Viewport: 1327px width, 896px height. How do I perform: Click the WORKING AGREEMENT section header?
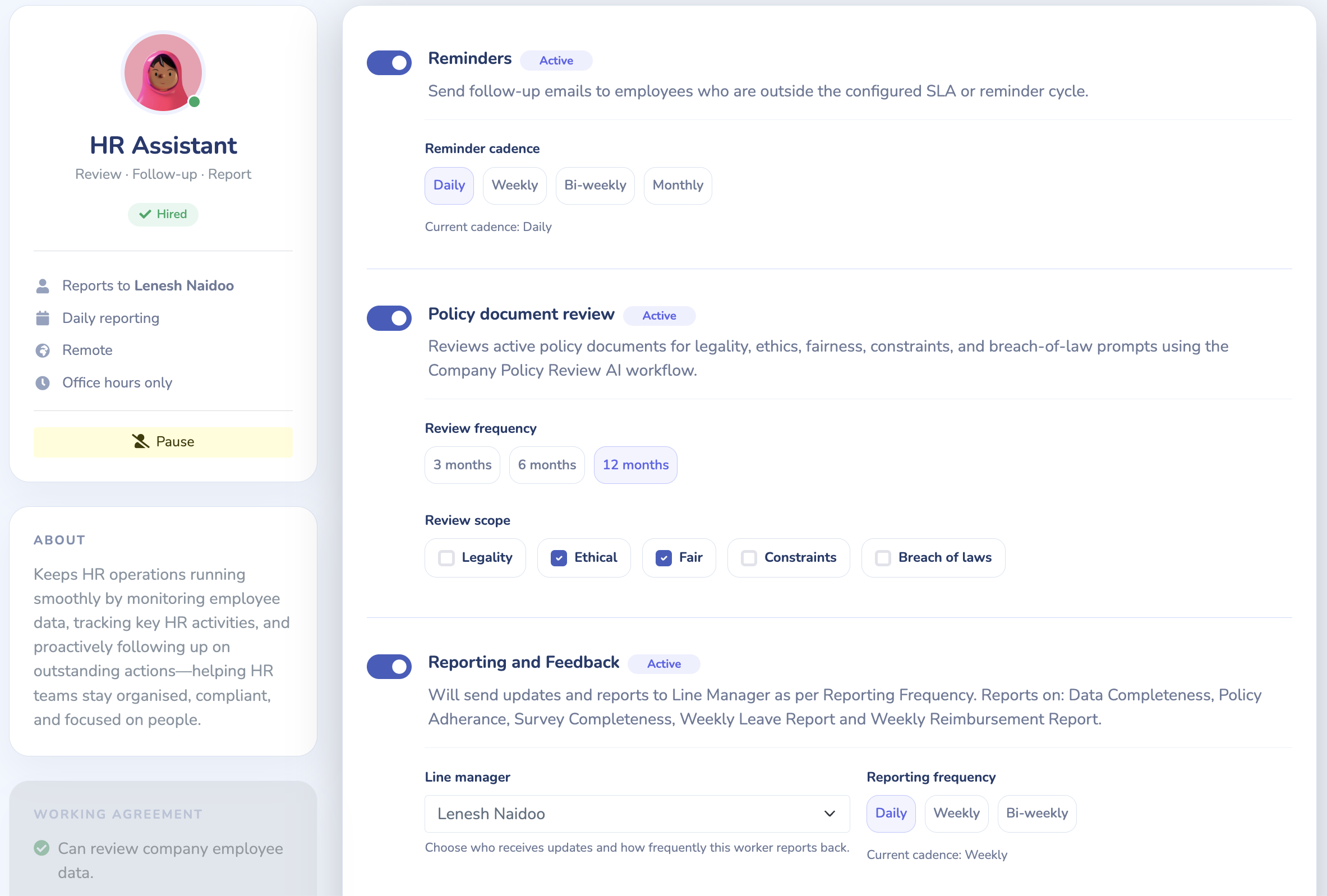[x=118, y=814]
